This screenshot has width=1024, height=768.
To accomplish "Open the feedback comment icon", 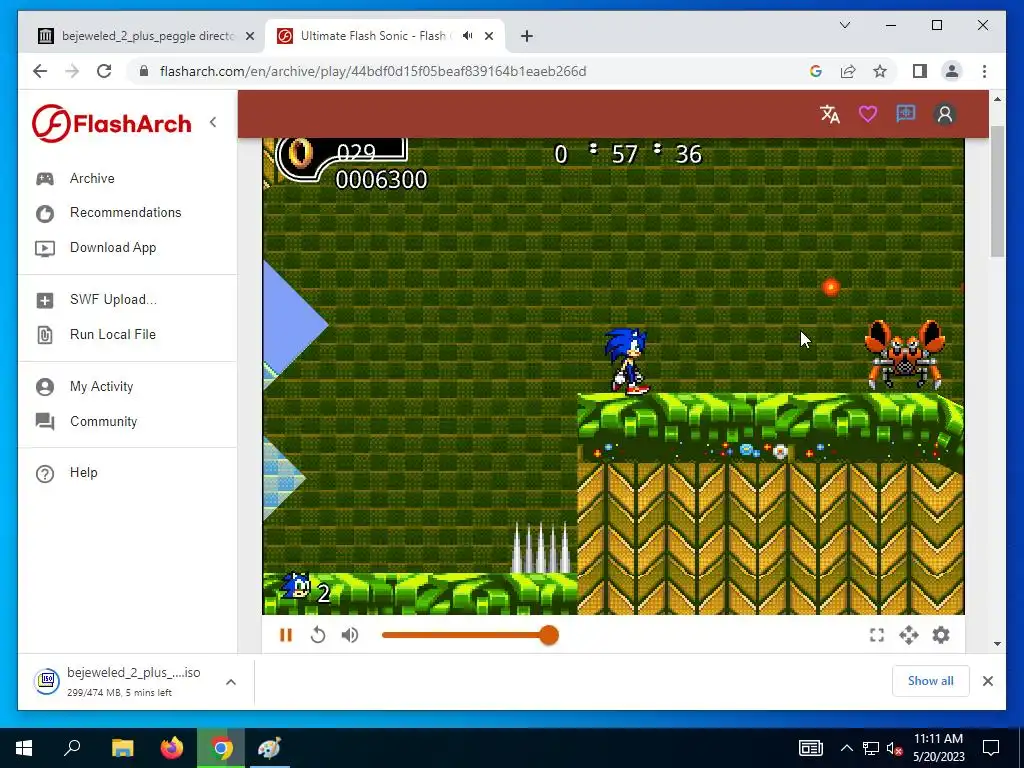I will (906, 114).
